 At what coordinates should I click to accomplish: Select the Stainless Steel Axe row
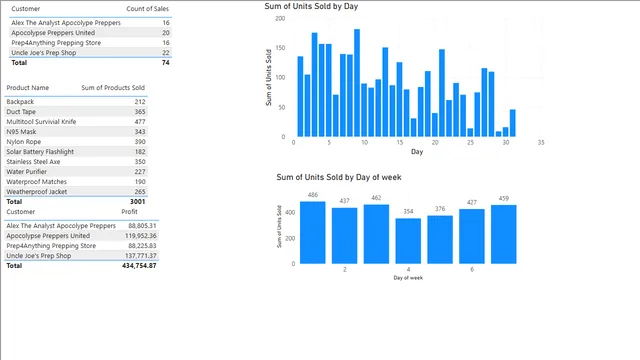click(76, 162)
